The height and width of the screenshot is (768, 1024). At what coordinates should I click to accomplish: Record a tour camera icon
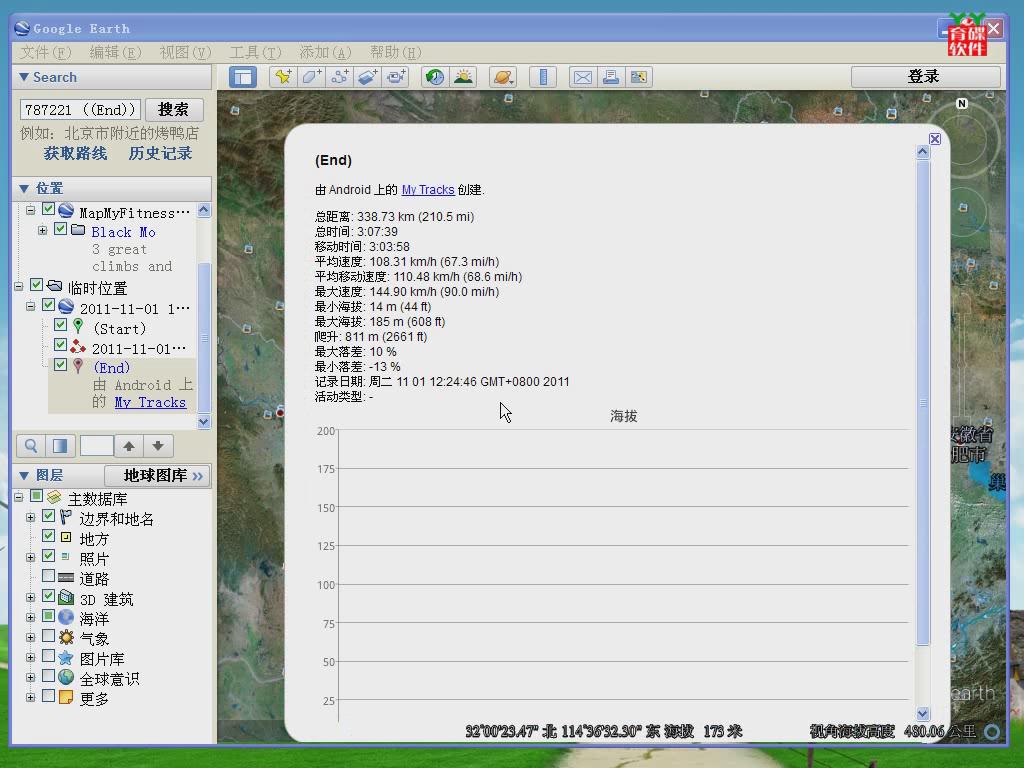pos(395,77)
